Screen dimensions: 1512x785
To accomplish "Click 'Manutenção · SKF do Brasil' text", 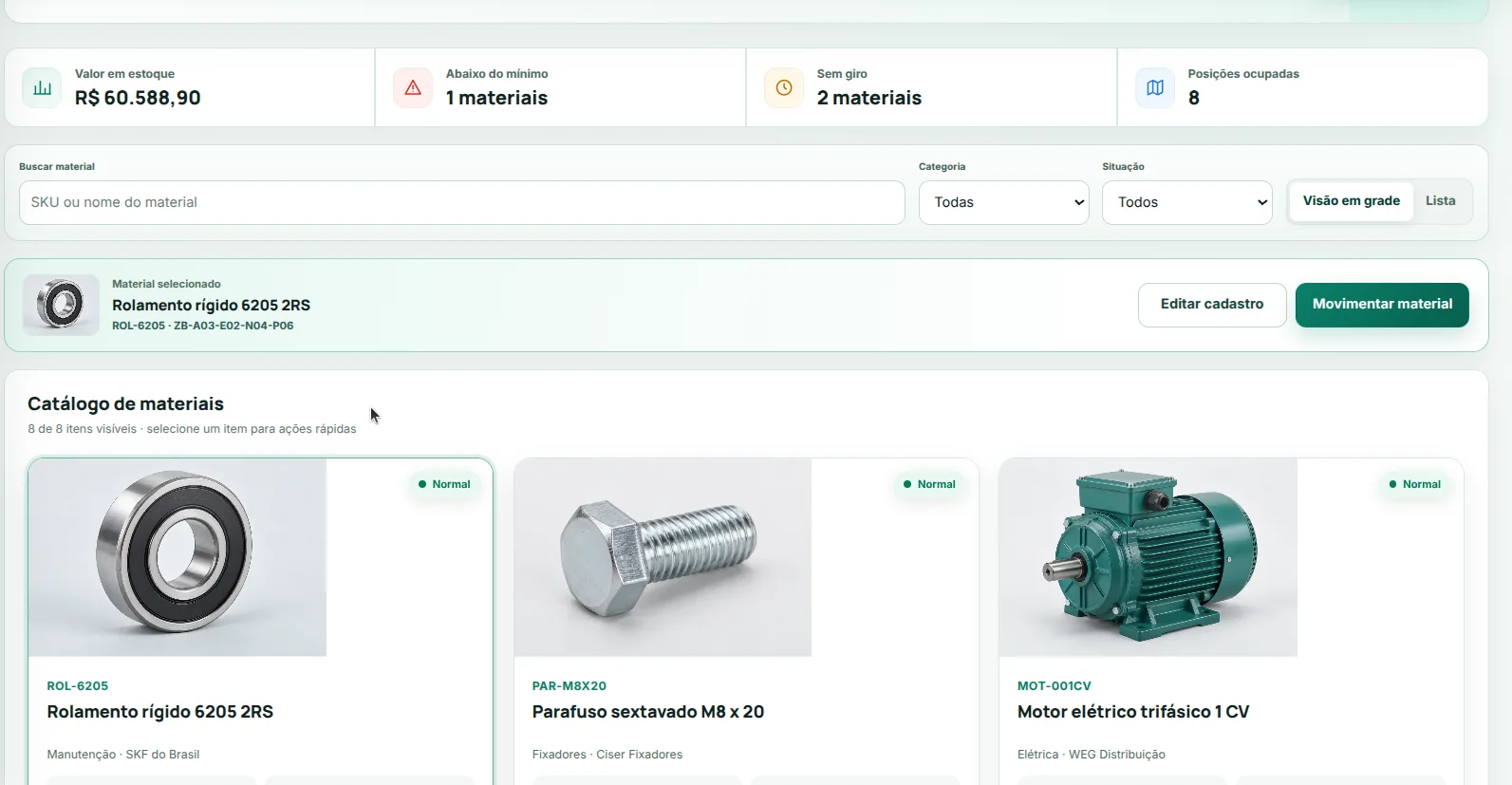I will pos(123,755).
